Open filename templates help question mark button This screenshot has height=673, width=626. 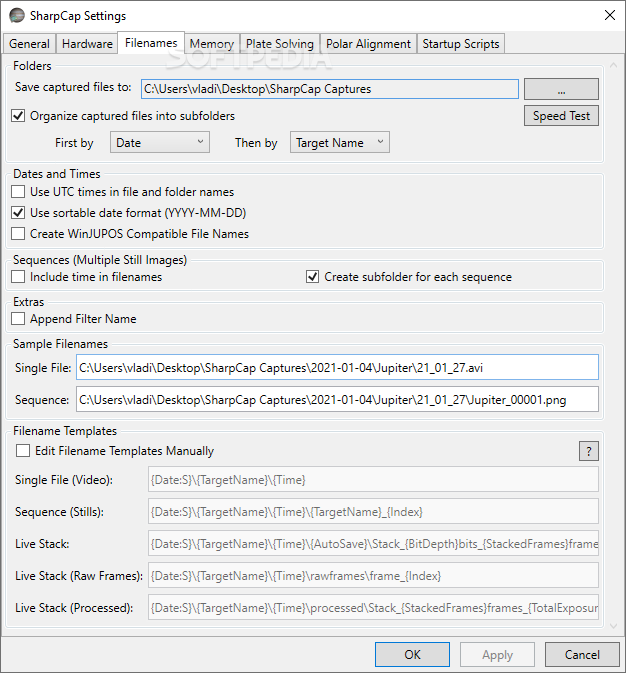589,451
